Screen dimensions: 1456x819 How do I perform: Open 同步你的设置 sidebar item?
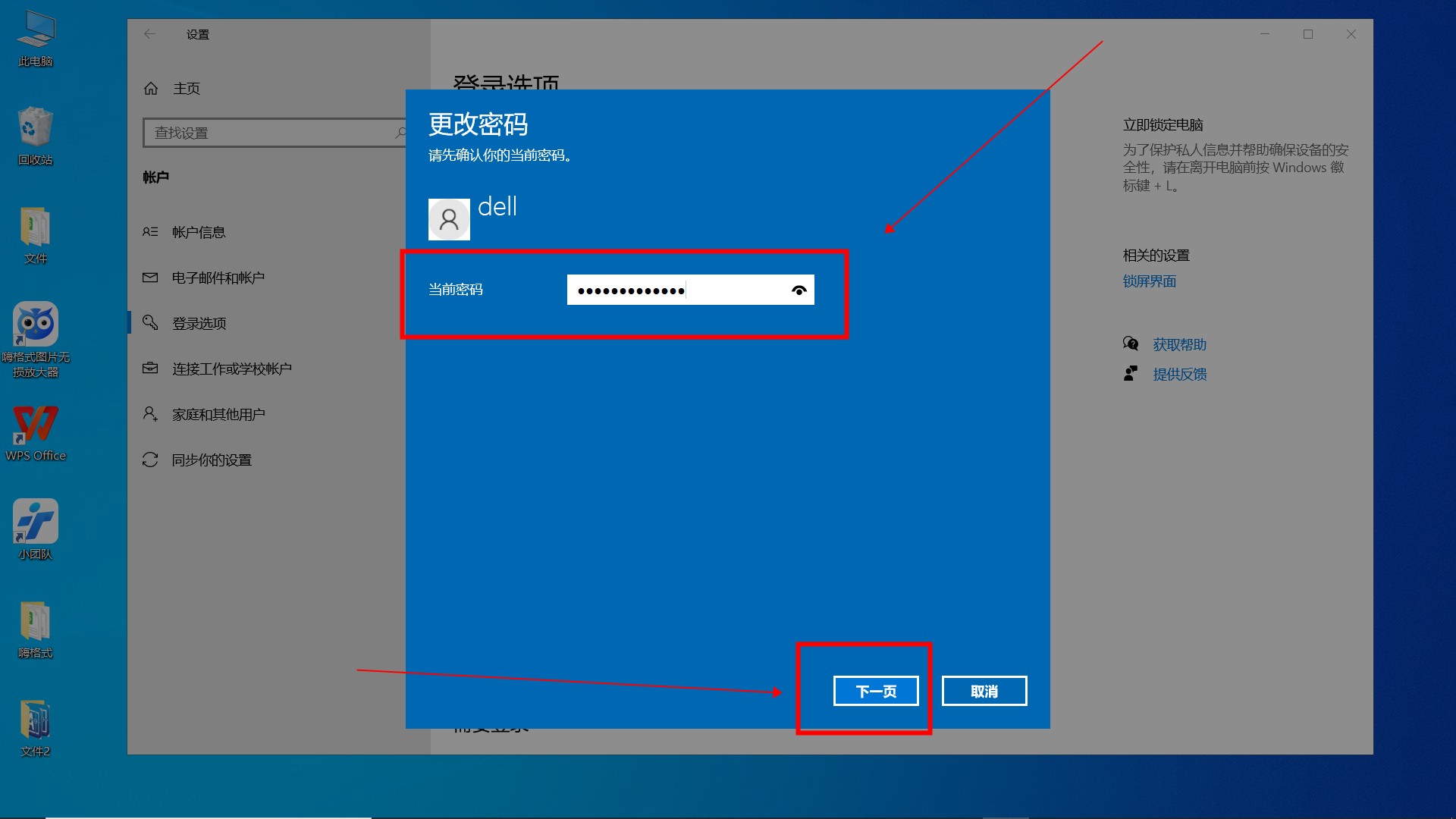[x=212, y=460]
